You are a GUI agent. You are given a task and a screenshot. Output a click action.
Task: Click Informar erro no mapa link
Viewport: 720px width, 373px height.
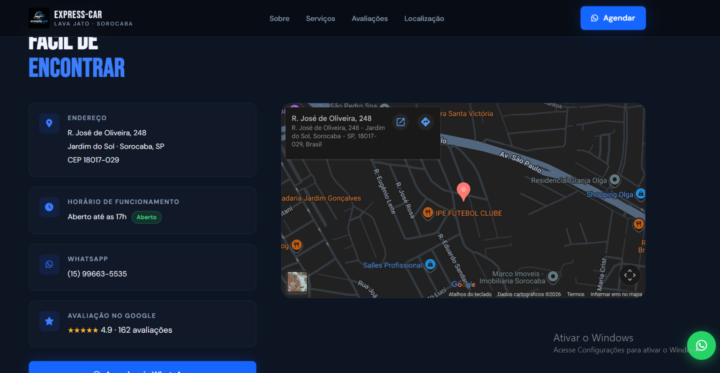pos(616,294)
